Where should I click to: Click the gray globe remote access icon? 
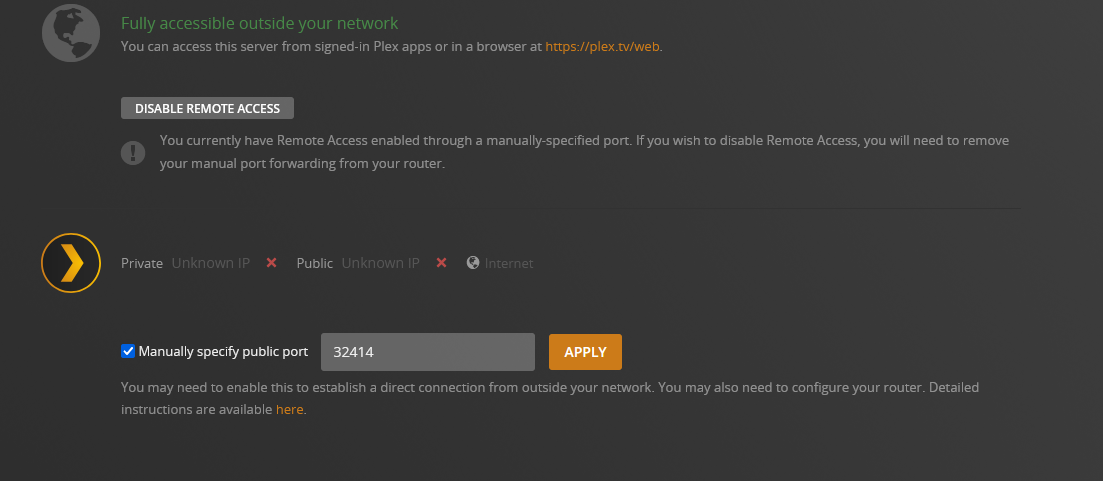[71, 32]
